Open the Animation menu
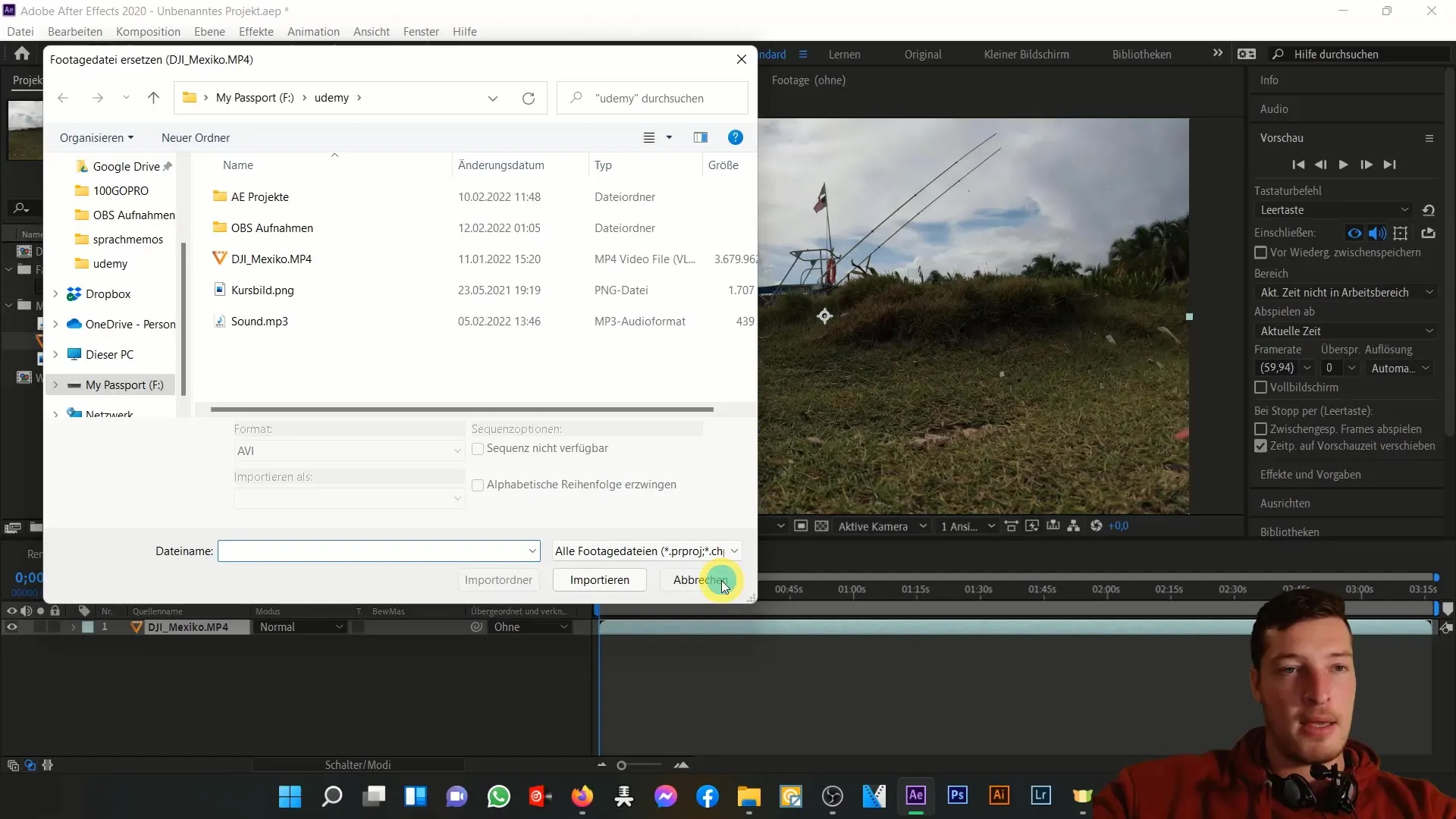The width and height of the screenshot is (1456, 819). (313, 31)
